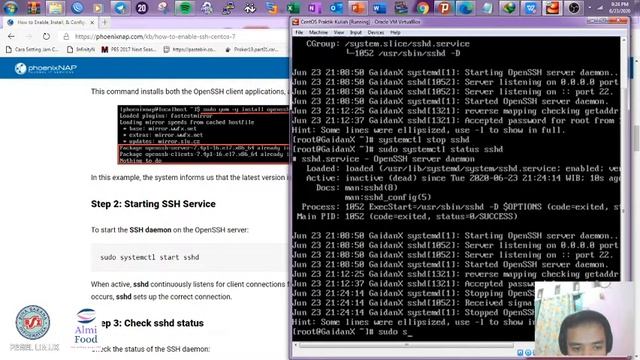Open the VirtualBox Devices menu
Viewport: 640px width, 360px height.
pos(376,32)
